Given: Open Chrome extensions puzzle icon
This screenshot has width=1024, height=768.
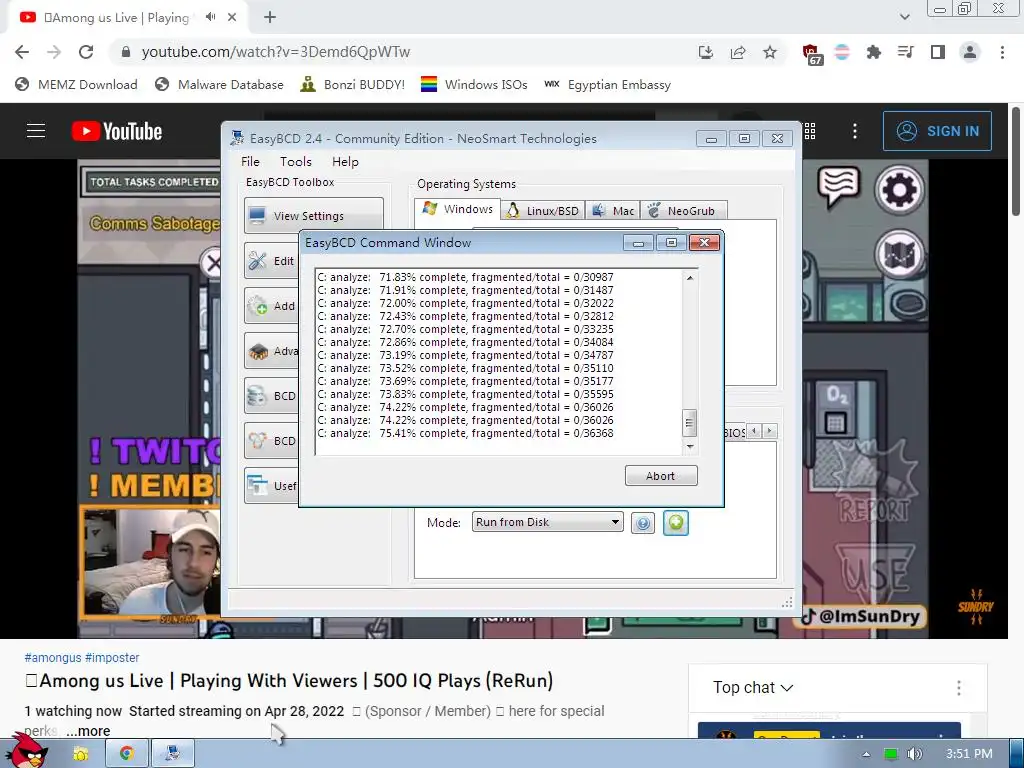Looking at the screenshot, I should pos(874,52).
